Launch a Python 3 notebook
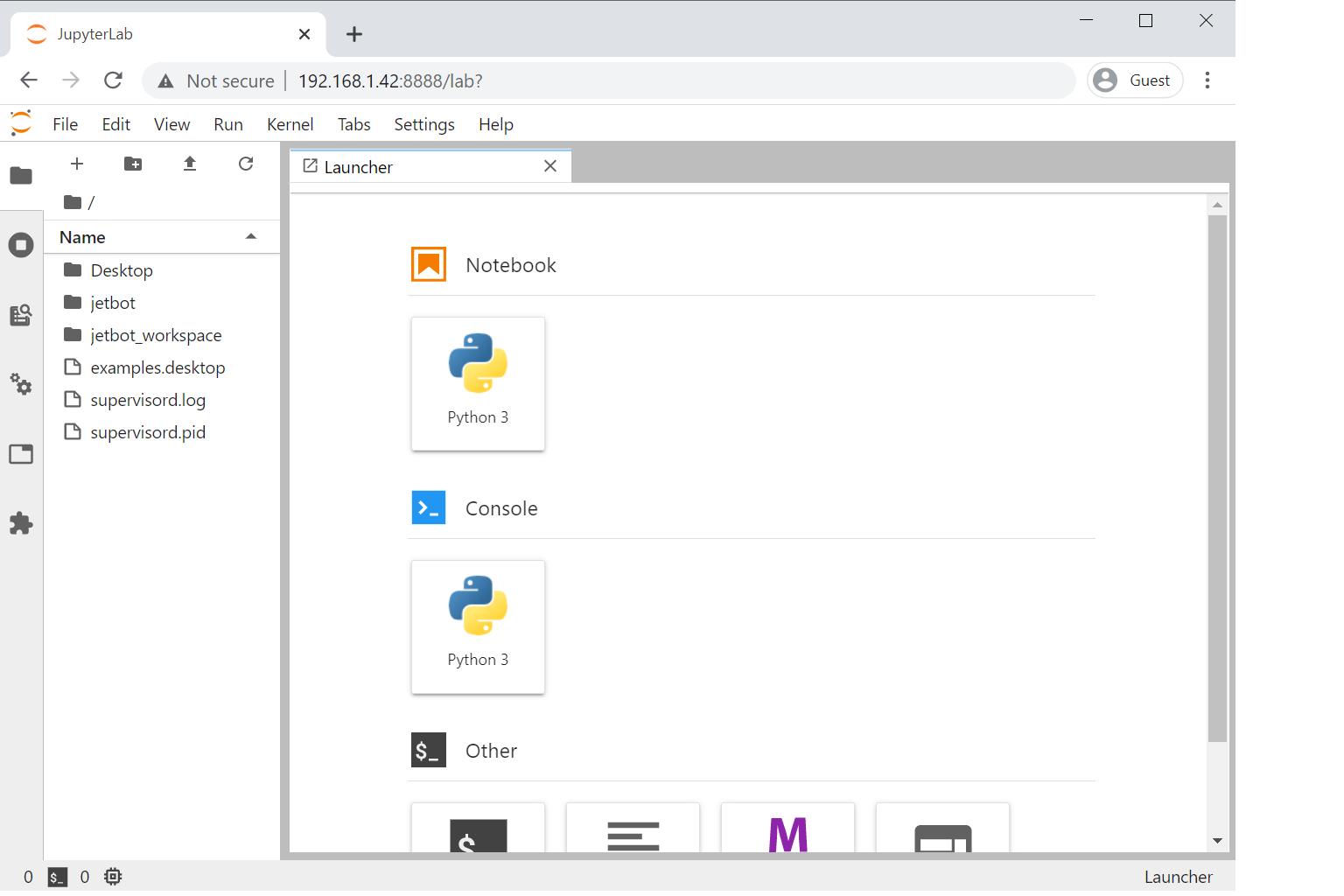Viewport: 1344px width, 896px height. (478, 383)
